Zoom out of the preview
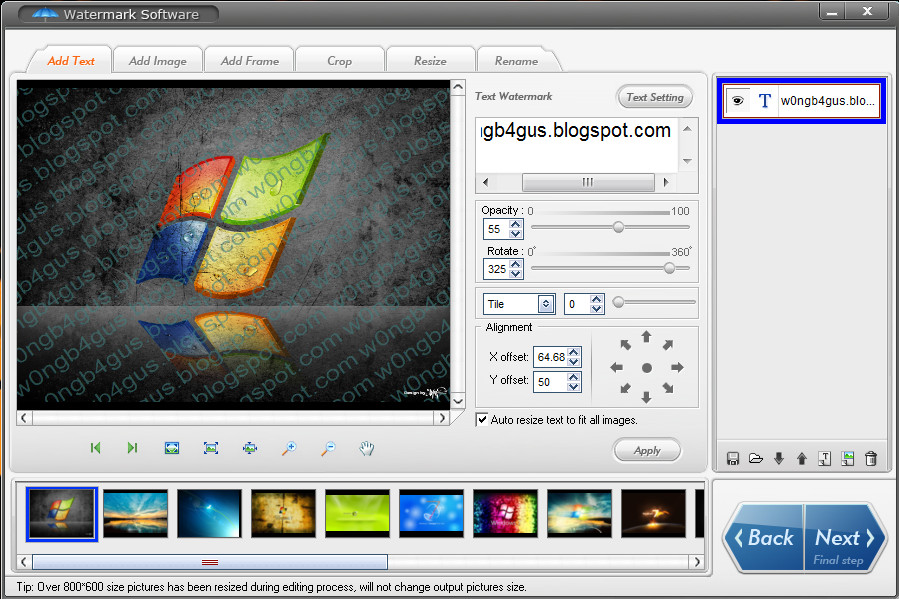Screen dimensions: 899x599 (x=328, y=448)
